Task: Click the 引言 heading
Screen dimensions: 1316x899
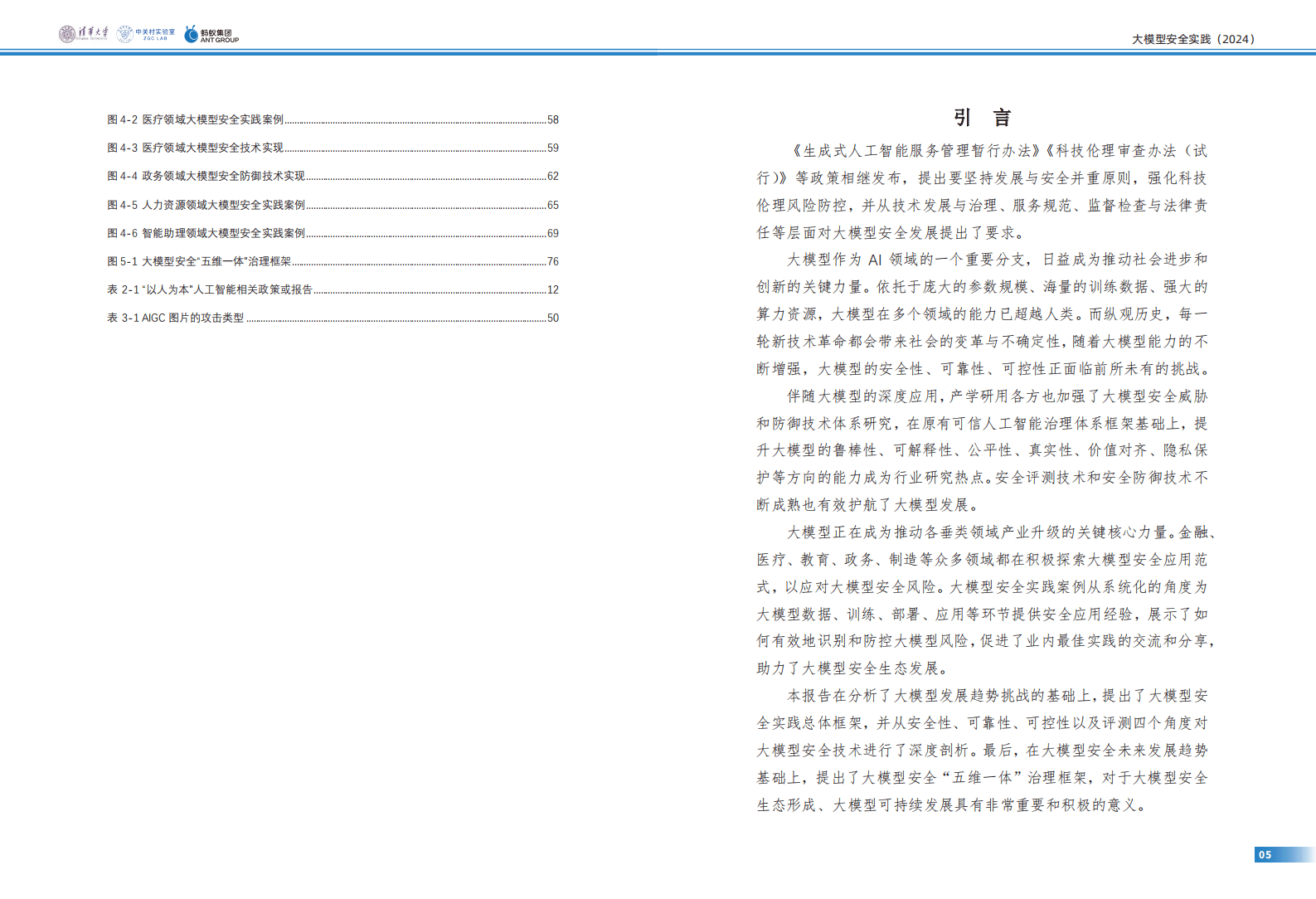Action: (x=982, y=118)
